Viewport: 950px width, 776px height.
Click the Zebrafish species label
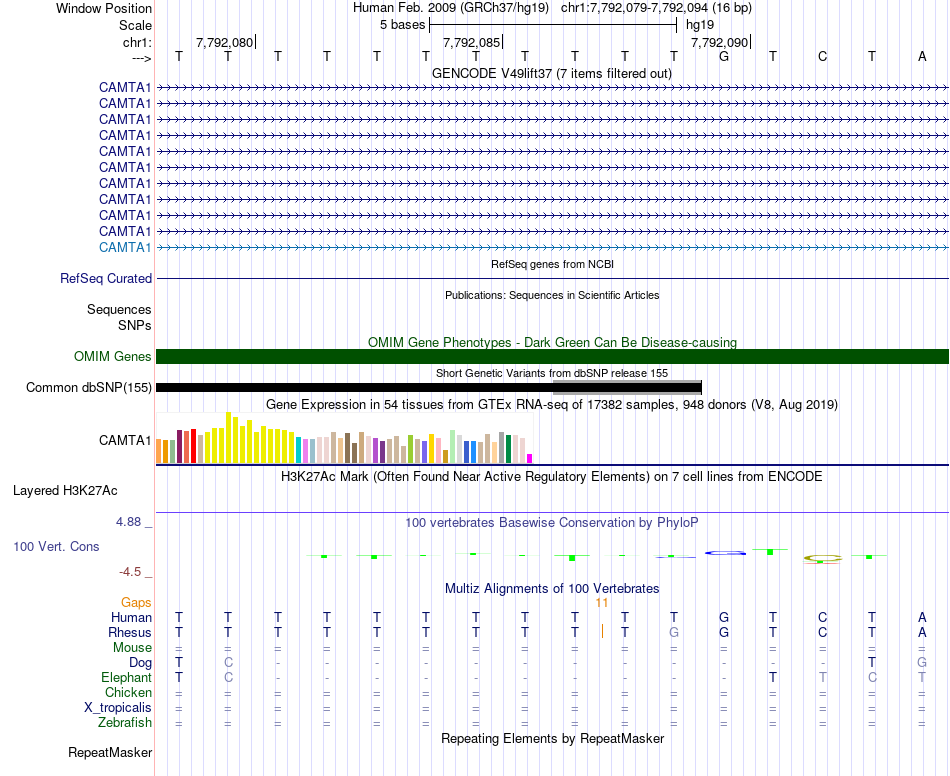(125, 723)
